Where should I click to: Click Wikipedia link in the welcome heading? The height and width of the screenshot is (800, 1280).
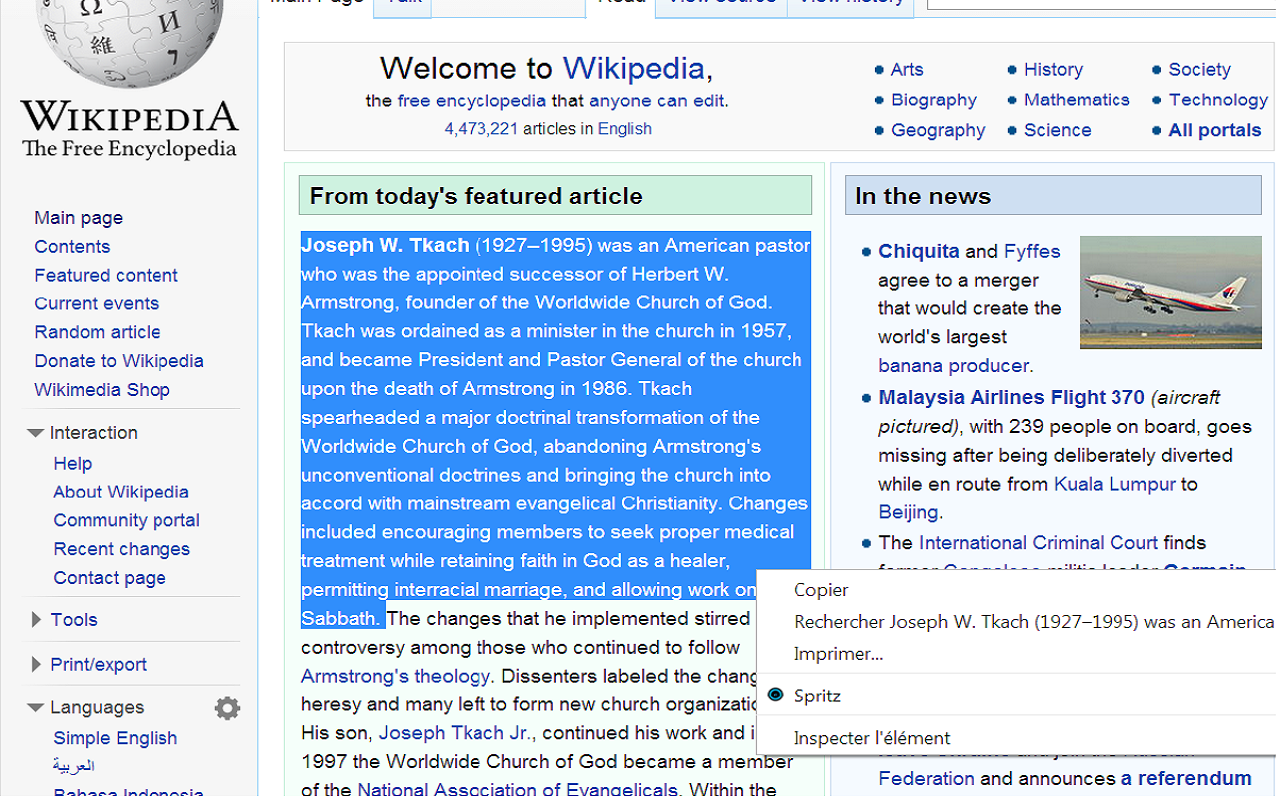point(634,69)
